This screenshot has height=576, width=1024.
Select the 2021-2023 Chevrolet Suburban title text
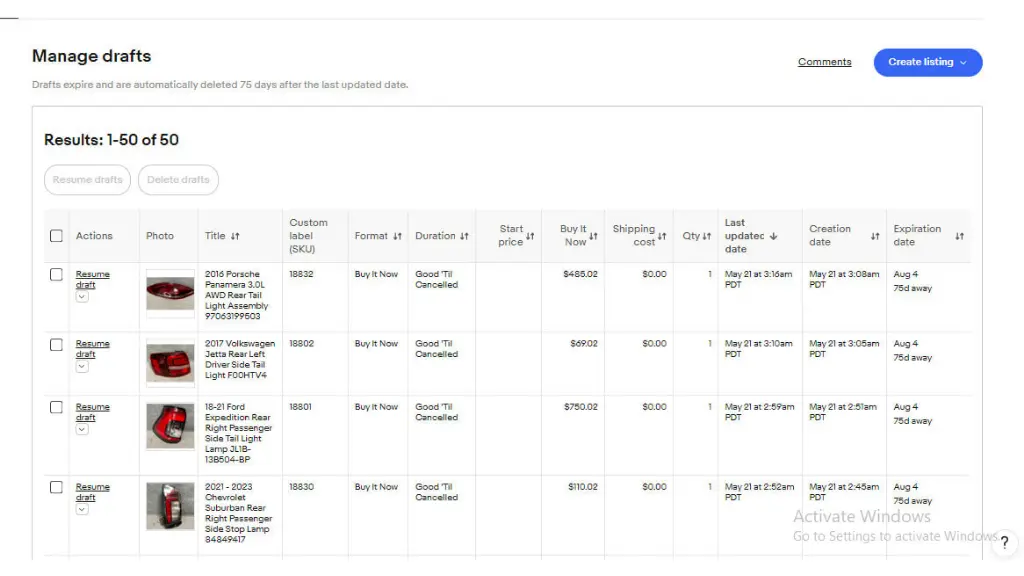click(x=238, y=513)
